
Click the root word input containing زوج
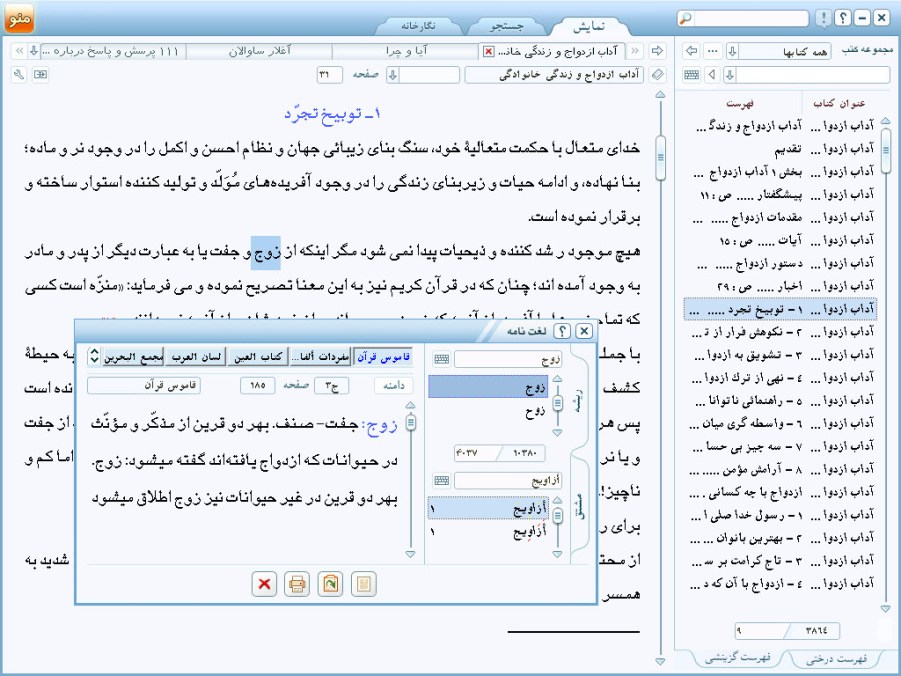508,360
